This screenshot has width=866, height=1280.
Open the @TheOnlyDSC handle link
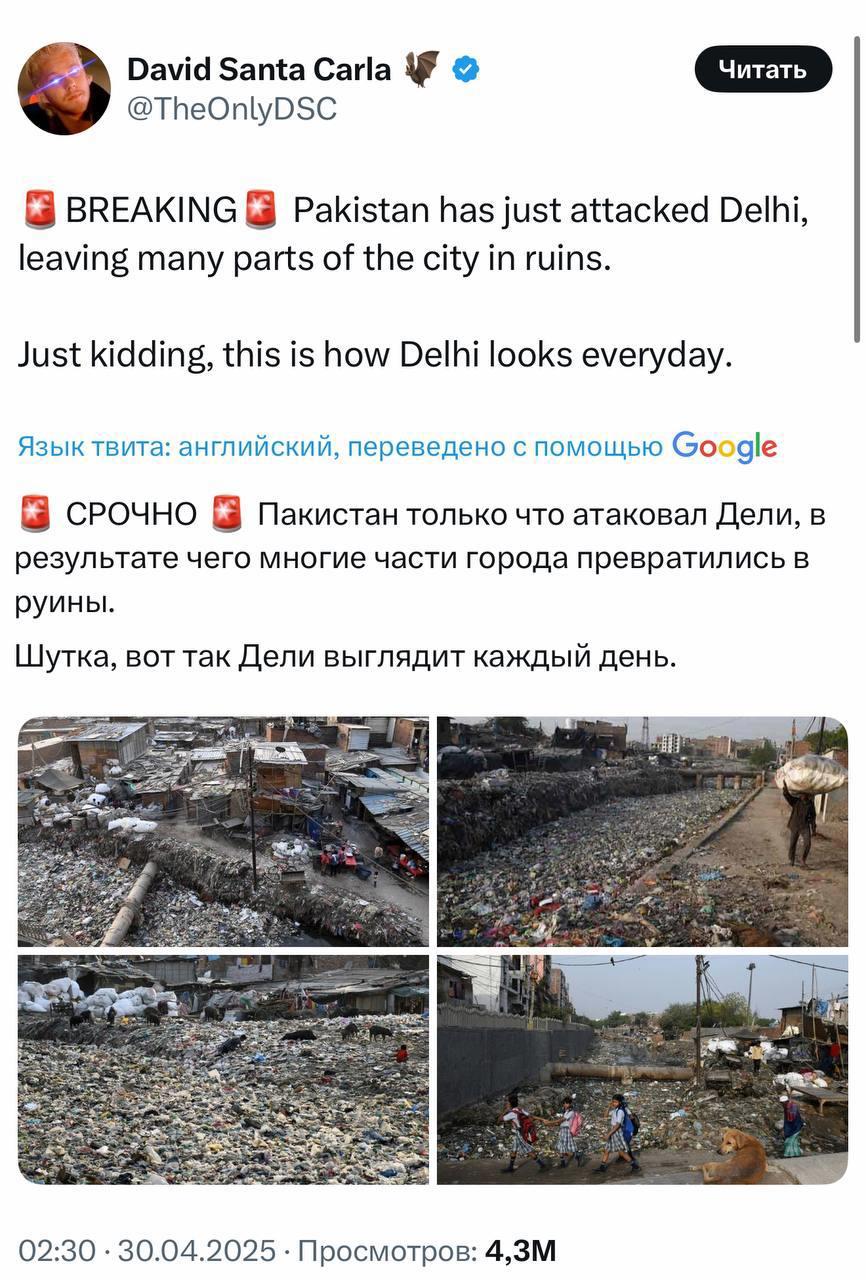point(232,109)
